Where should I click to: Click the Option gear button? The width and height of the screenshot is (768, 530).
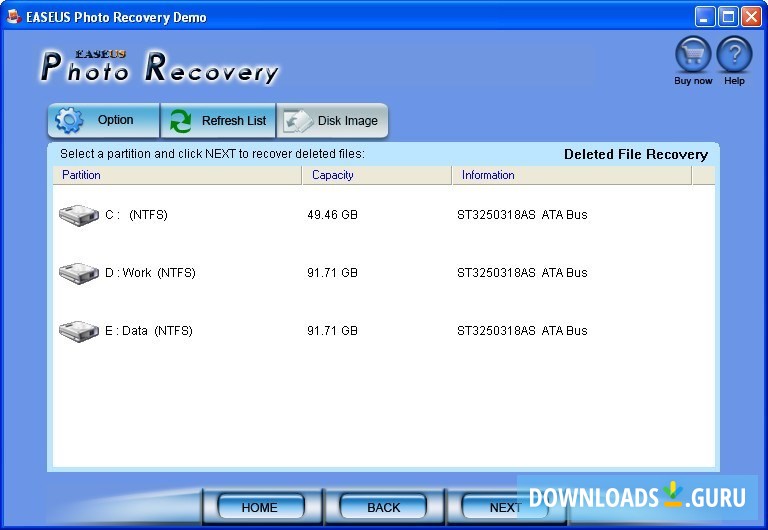point(103,120)
